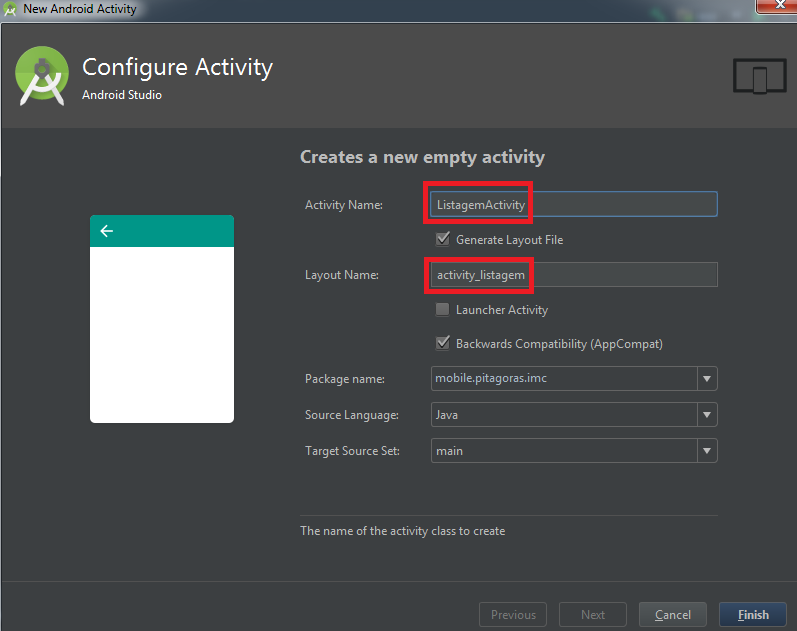Select the Java source language field
The image size is (797, 631).
click(x=563, y=415)
